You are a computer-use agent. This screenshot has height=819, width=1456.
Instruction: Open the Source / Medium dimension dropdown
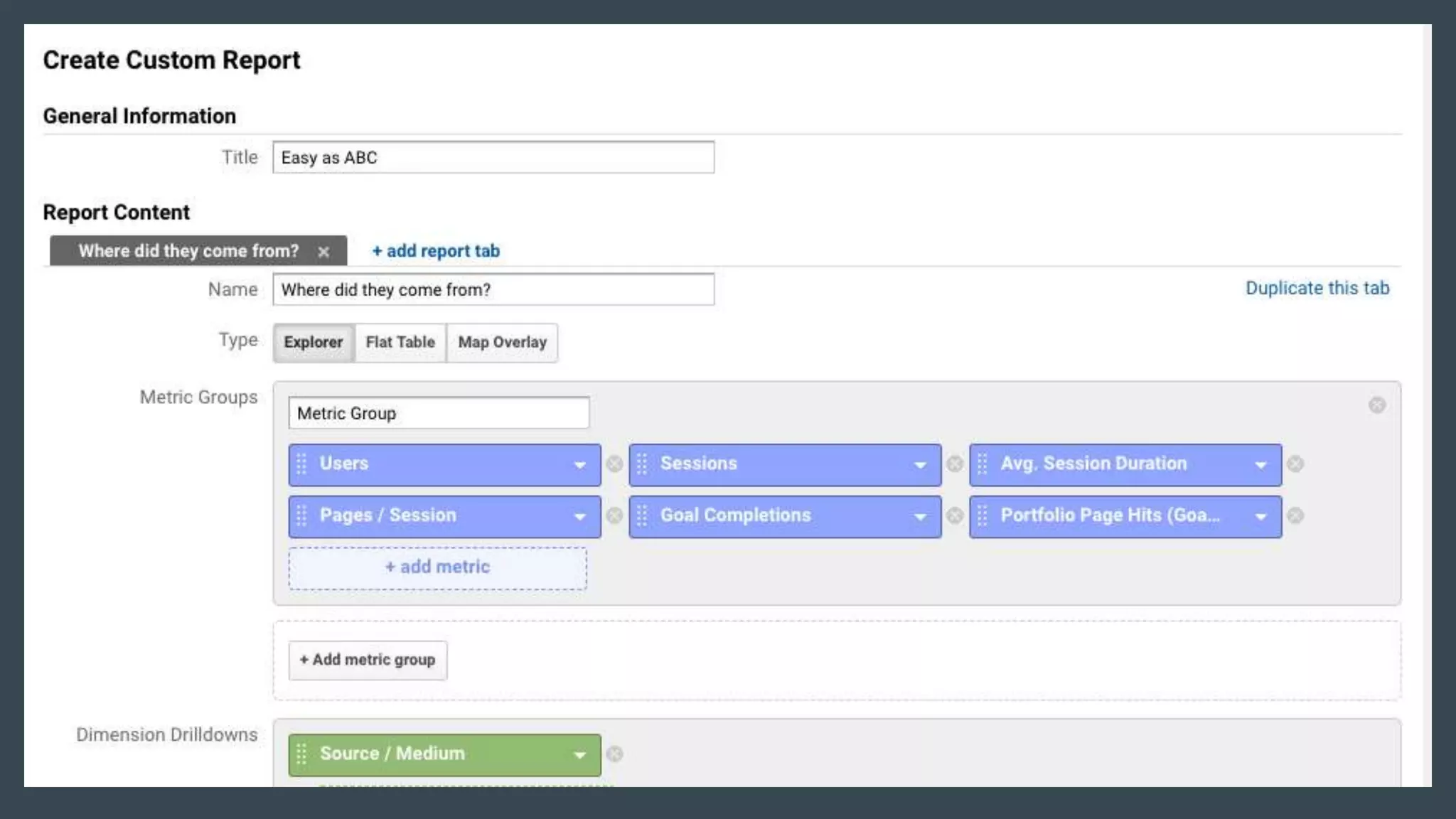579,755
